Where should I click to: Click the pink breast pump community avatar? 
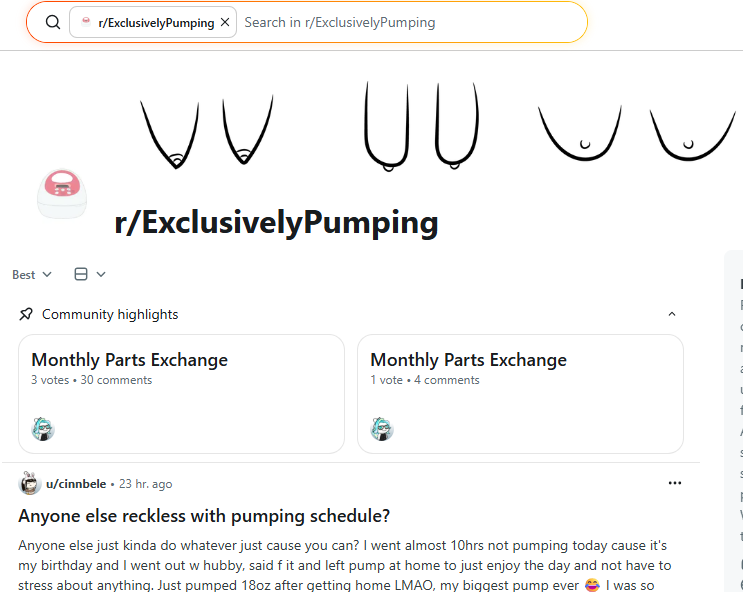(62, 194)
